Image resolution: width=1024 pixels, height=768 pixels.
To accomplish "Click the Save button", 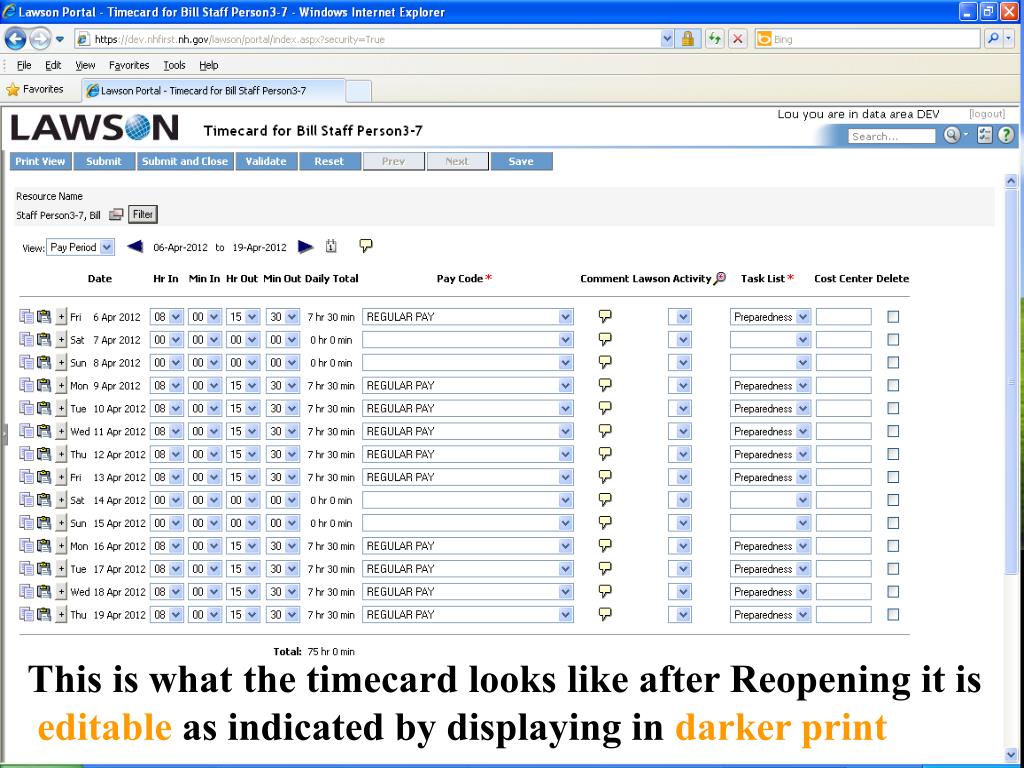I will pyautogui.click(x=521, y=161).
